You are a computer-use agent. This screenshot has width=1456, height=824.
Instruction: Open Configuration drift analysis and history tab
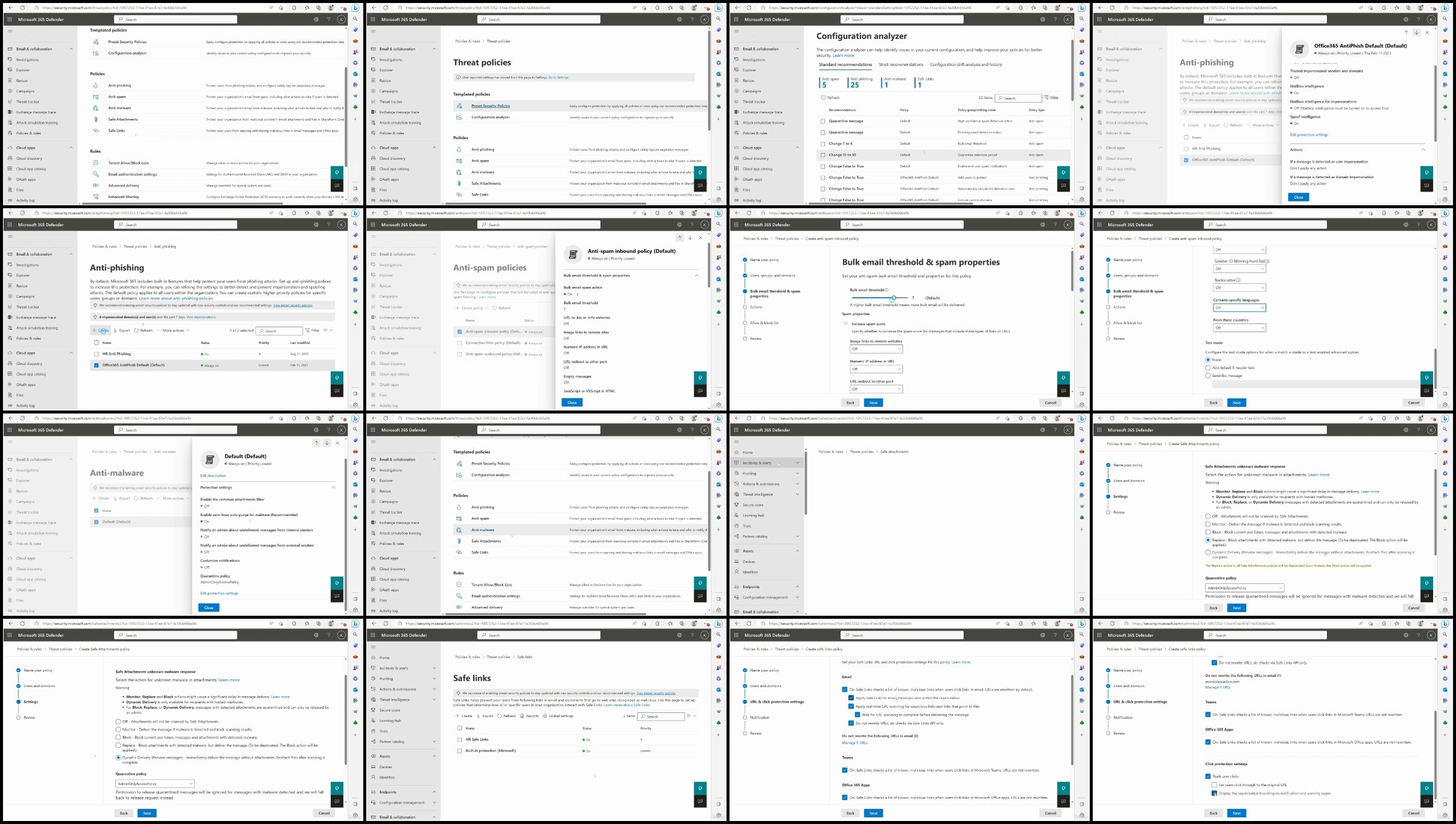965,65
